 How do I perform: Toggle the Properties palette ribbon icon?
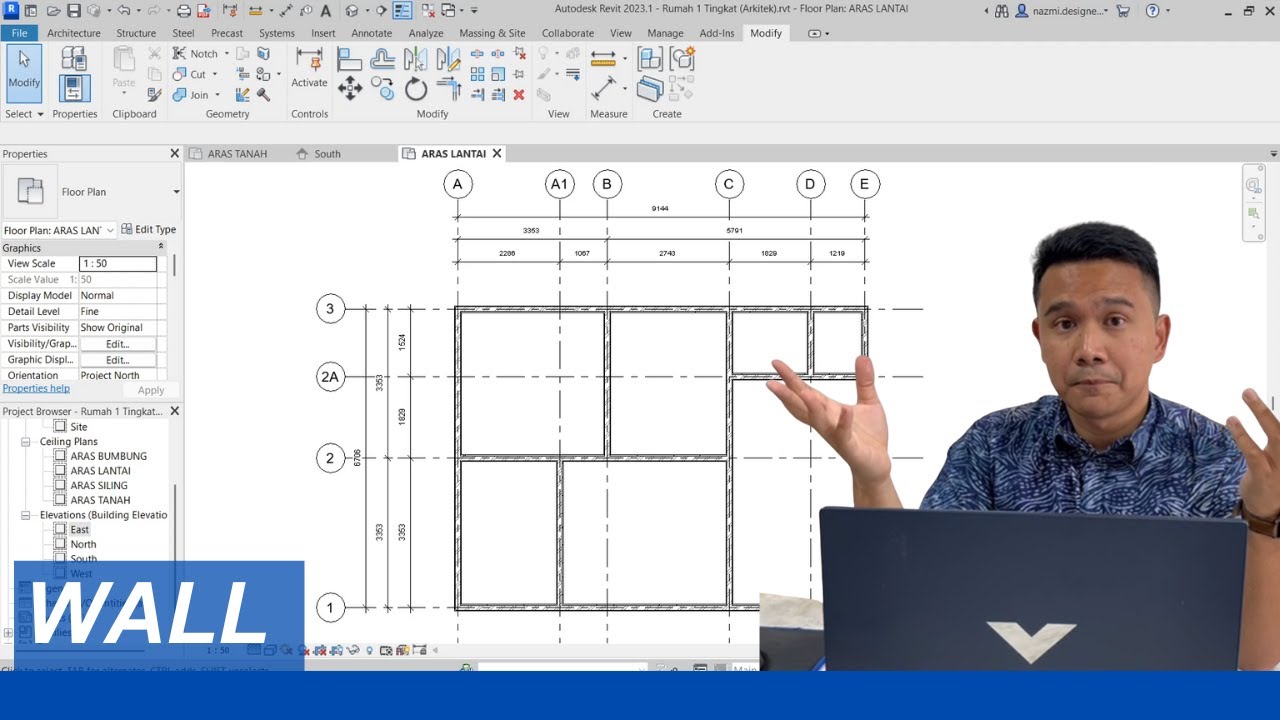(x=75, y=89)
